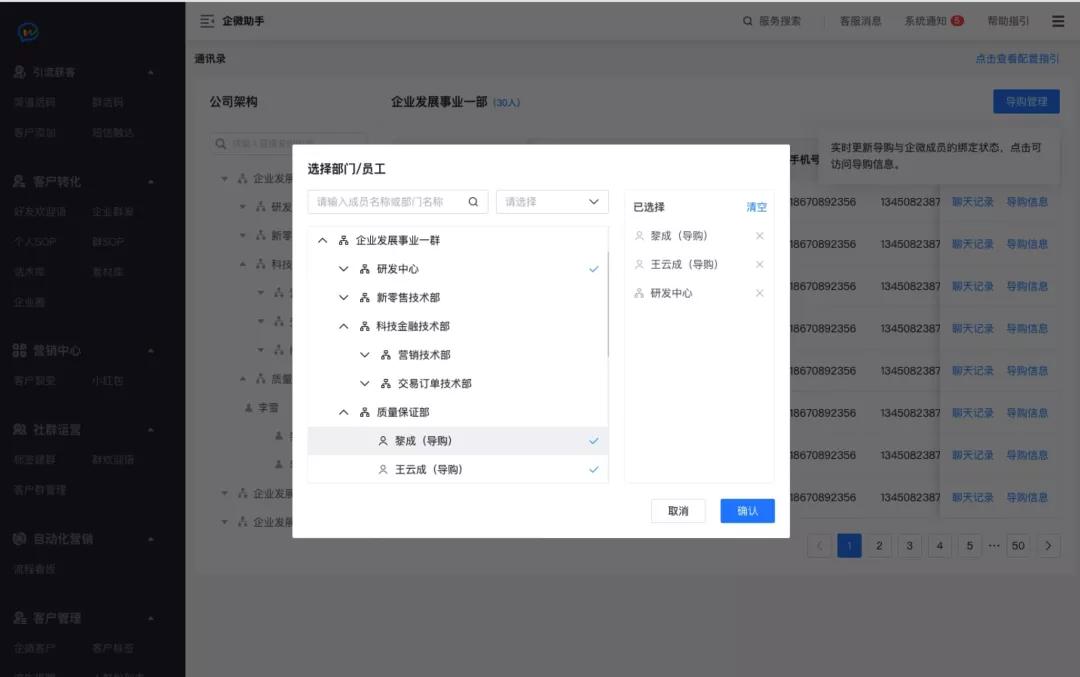The height and width of the screenshot is (677, 1080).
Task: Click the 营销中心 grid icon
Action: click(22, 350)
